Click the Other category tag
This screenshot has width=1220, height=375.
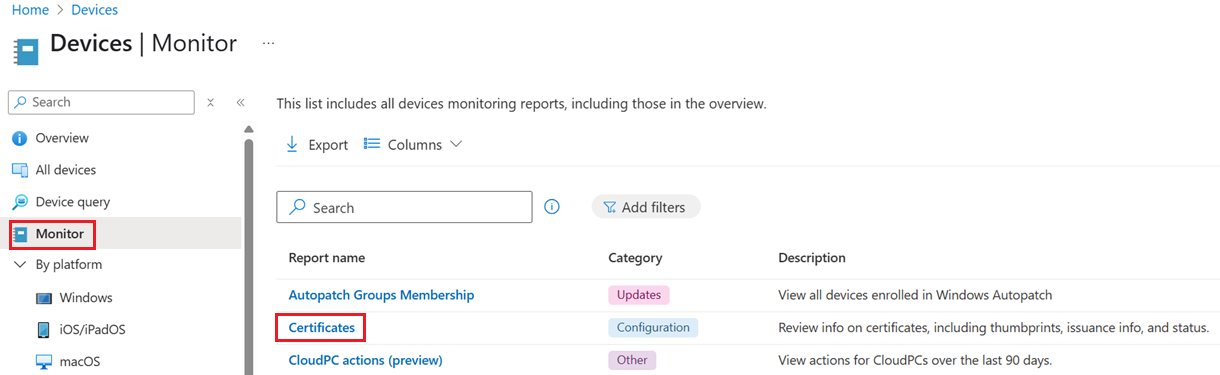pyautogui.click(x=632, y=360)
